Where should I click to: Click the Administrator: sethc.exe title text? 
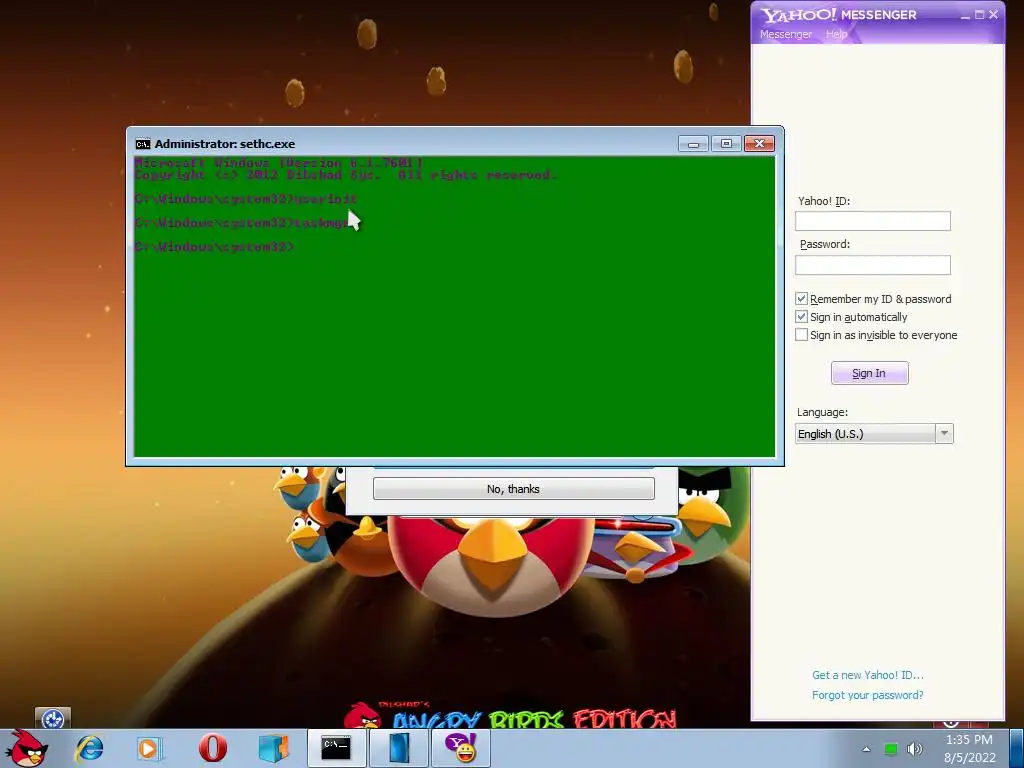click(x=225, y=144)
